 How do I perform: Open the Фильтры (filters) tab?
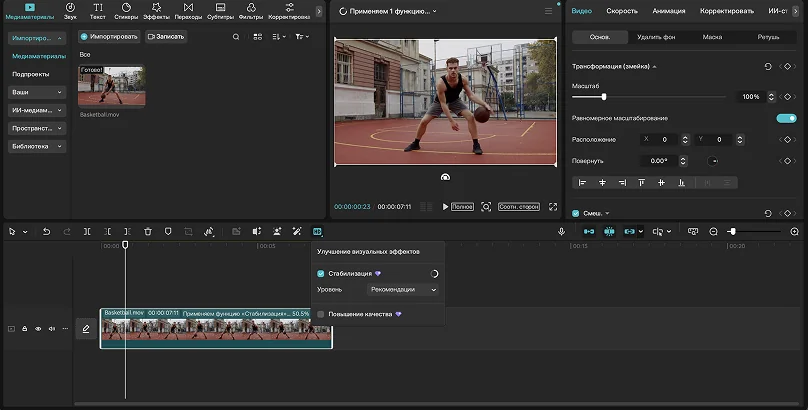[x=251, y=11]
